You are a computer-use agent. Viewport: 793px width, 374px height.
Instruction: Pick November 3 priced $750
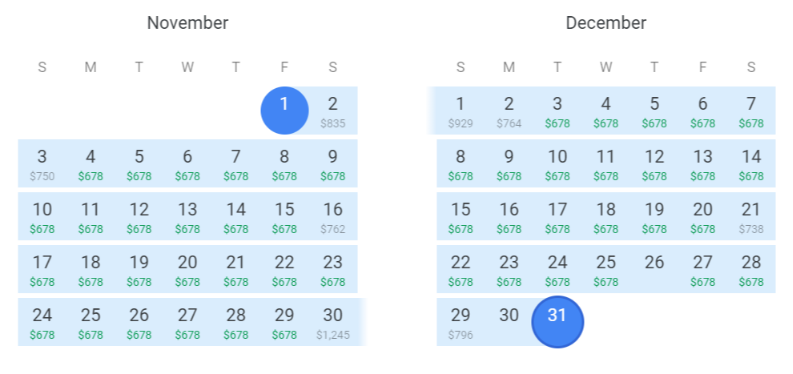point(42,163)
